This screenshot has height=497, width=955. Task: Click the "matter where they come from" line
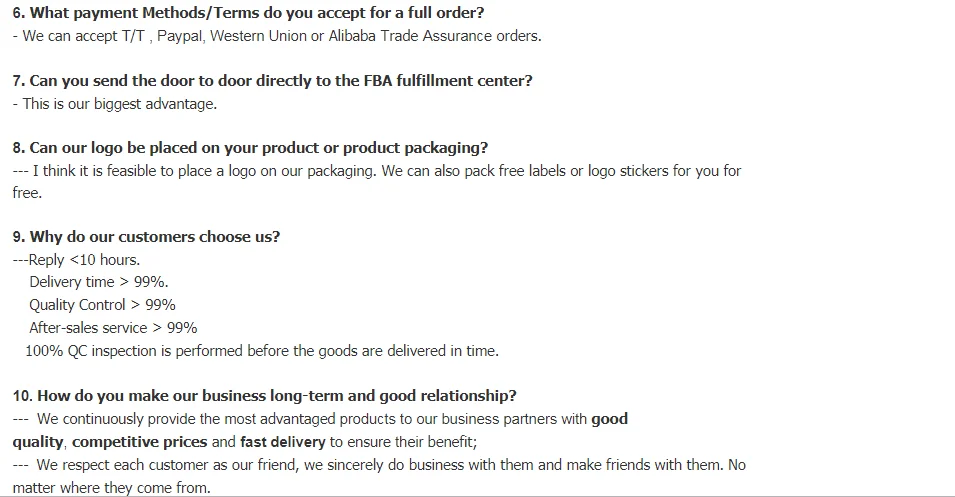[111, 487]
